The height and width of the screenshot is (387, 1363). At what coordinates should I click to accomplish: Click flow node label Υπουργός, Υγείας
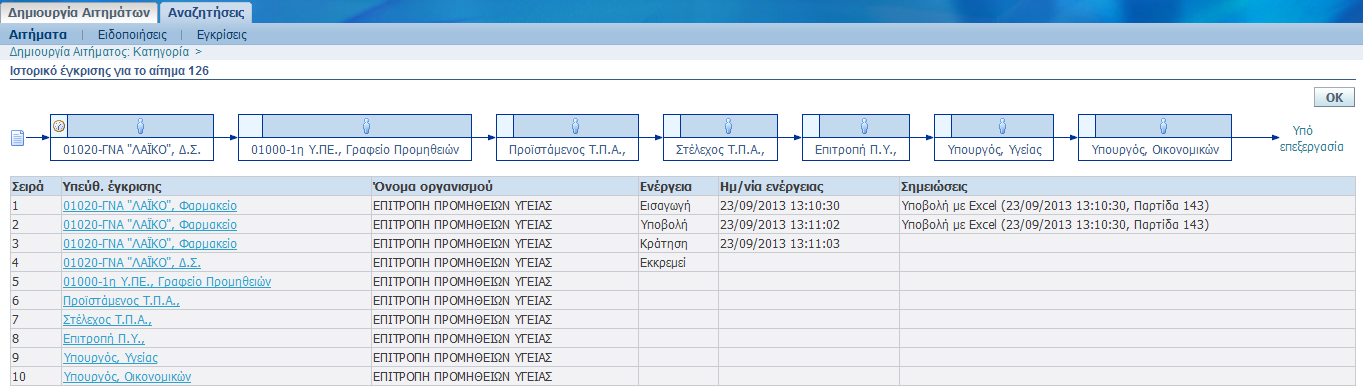(995, 150)
